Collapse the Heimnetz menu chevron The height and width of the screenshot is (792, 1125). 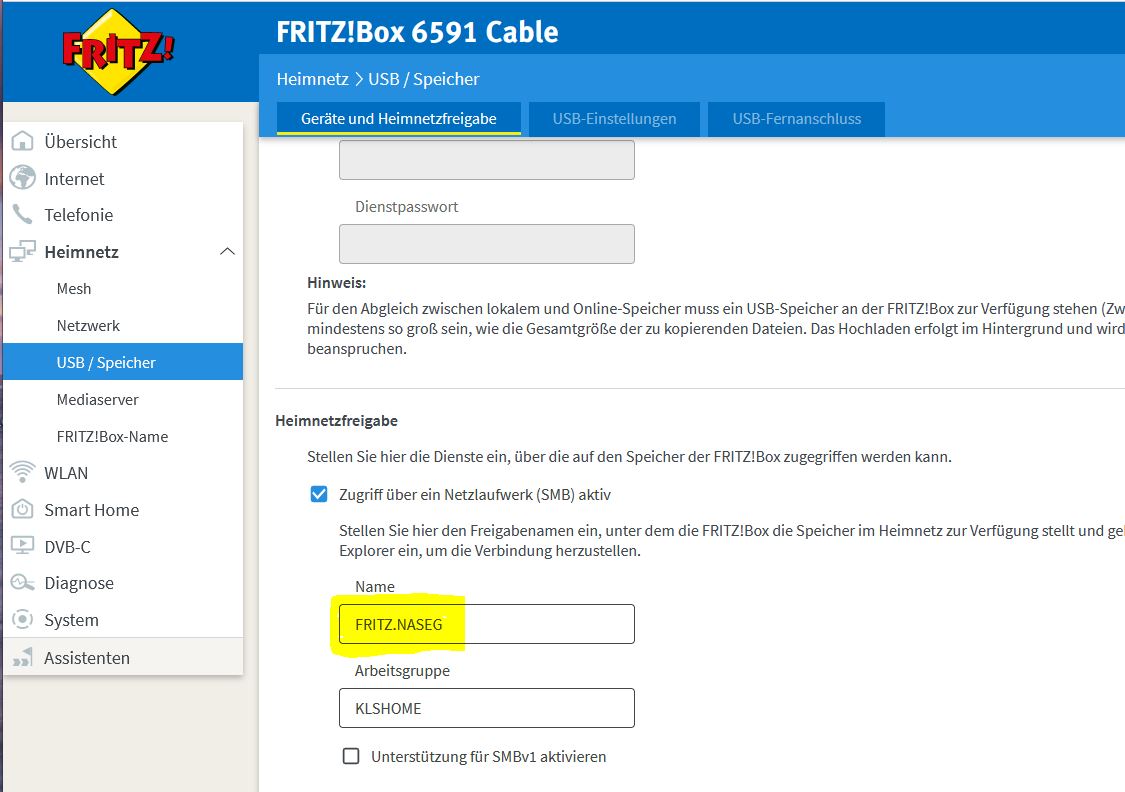pyautogui.click(x=227, y=251)
